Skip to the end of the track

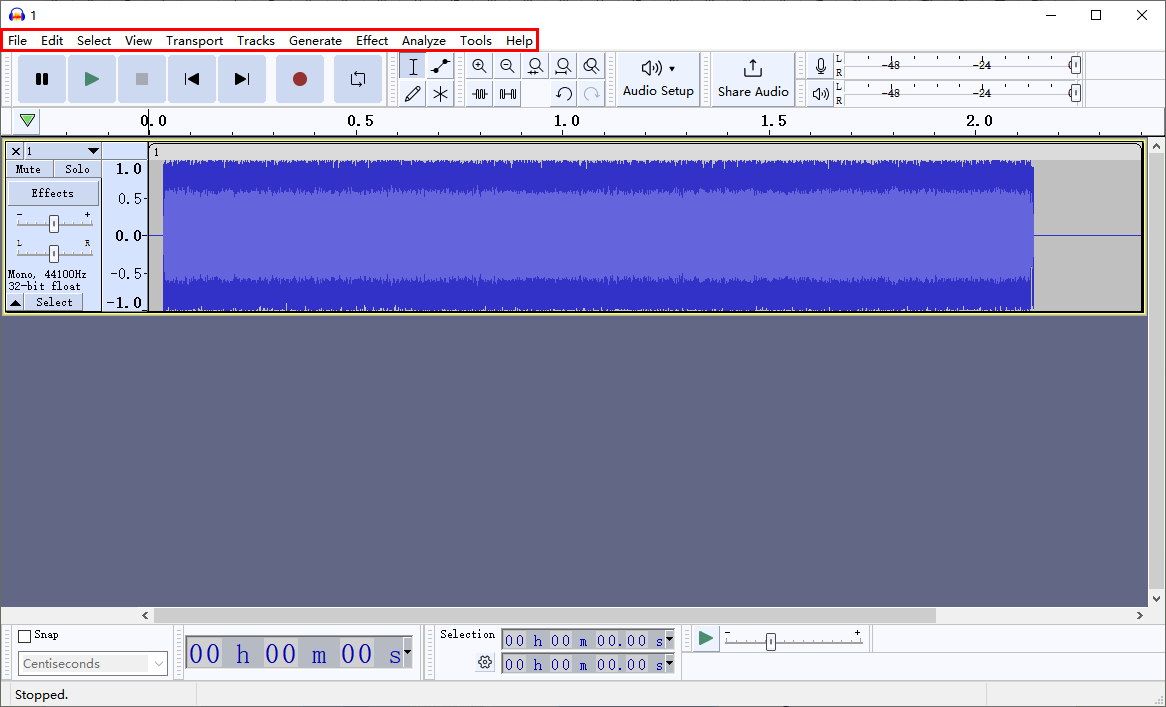[242, 79]
